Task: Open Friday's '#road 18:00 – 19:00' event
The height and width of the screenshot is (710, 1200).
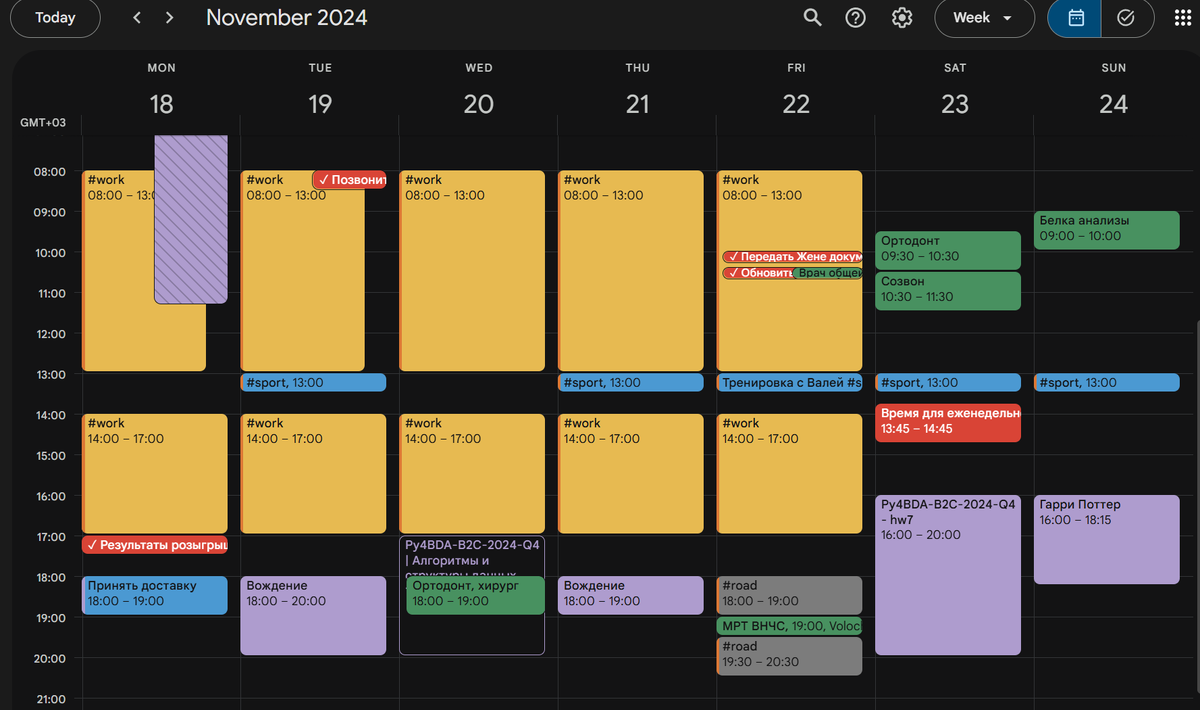Action: (x=790, y=595)
